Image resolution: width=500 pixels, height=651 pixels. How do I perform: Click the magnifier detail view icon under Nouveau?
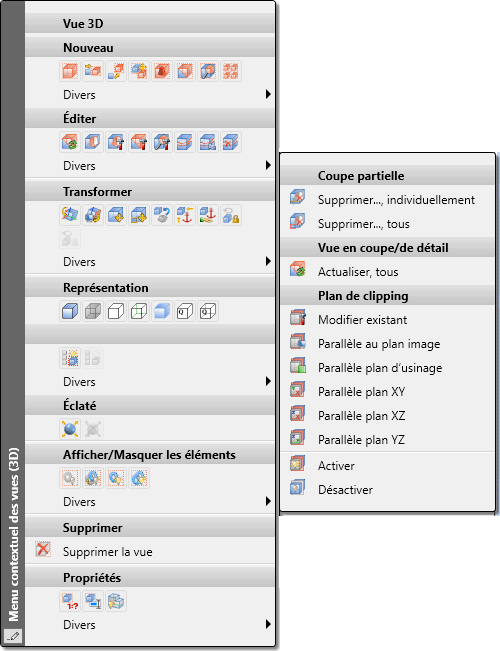click(x=208, y=71)
